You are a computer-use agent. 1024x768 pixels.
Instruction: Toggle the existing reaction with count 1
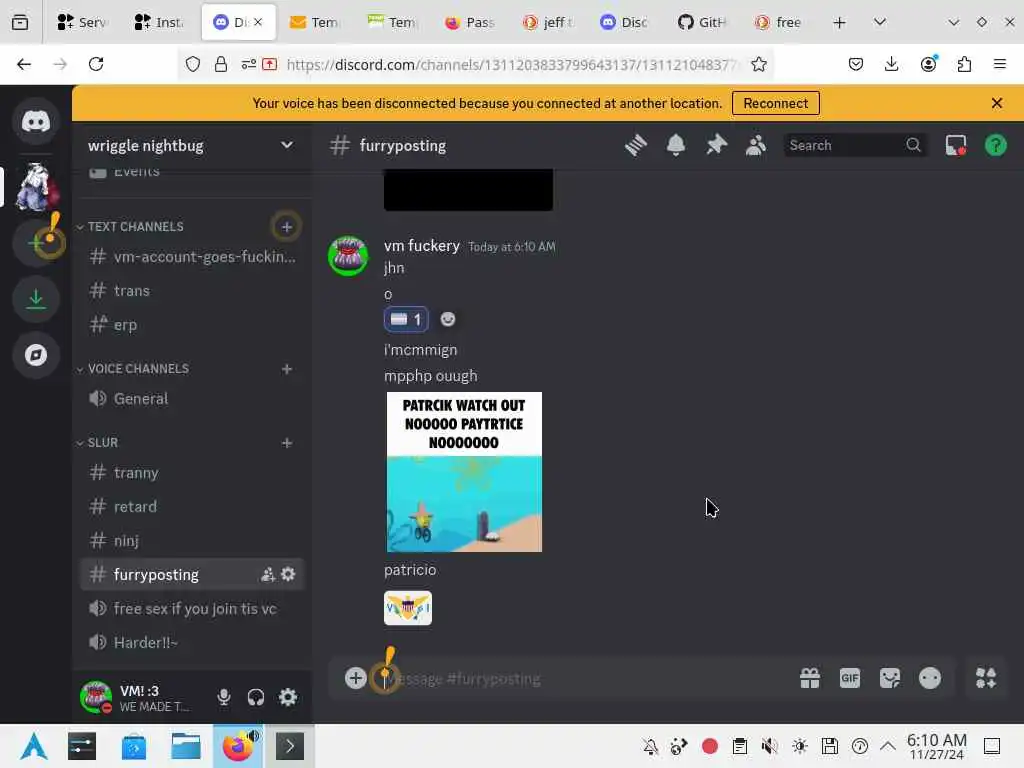pos(406,319)
